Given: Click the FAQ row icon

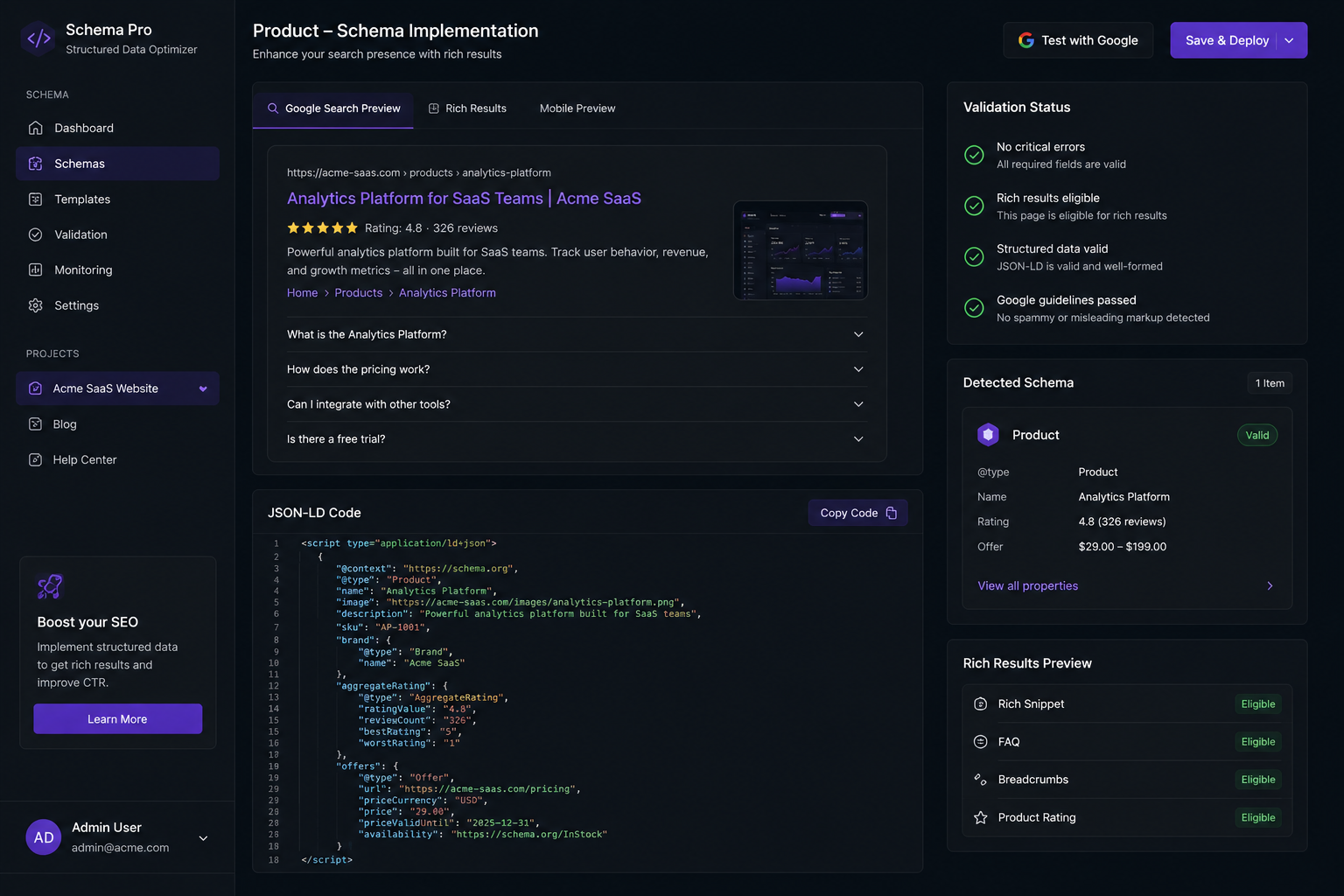Looking at the screenshot, I should click(981, 742).
